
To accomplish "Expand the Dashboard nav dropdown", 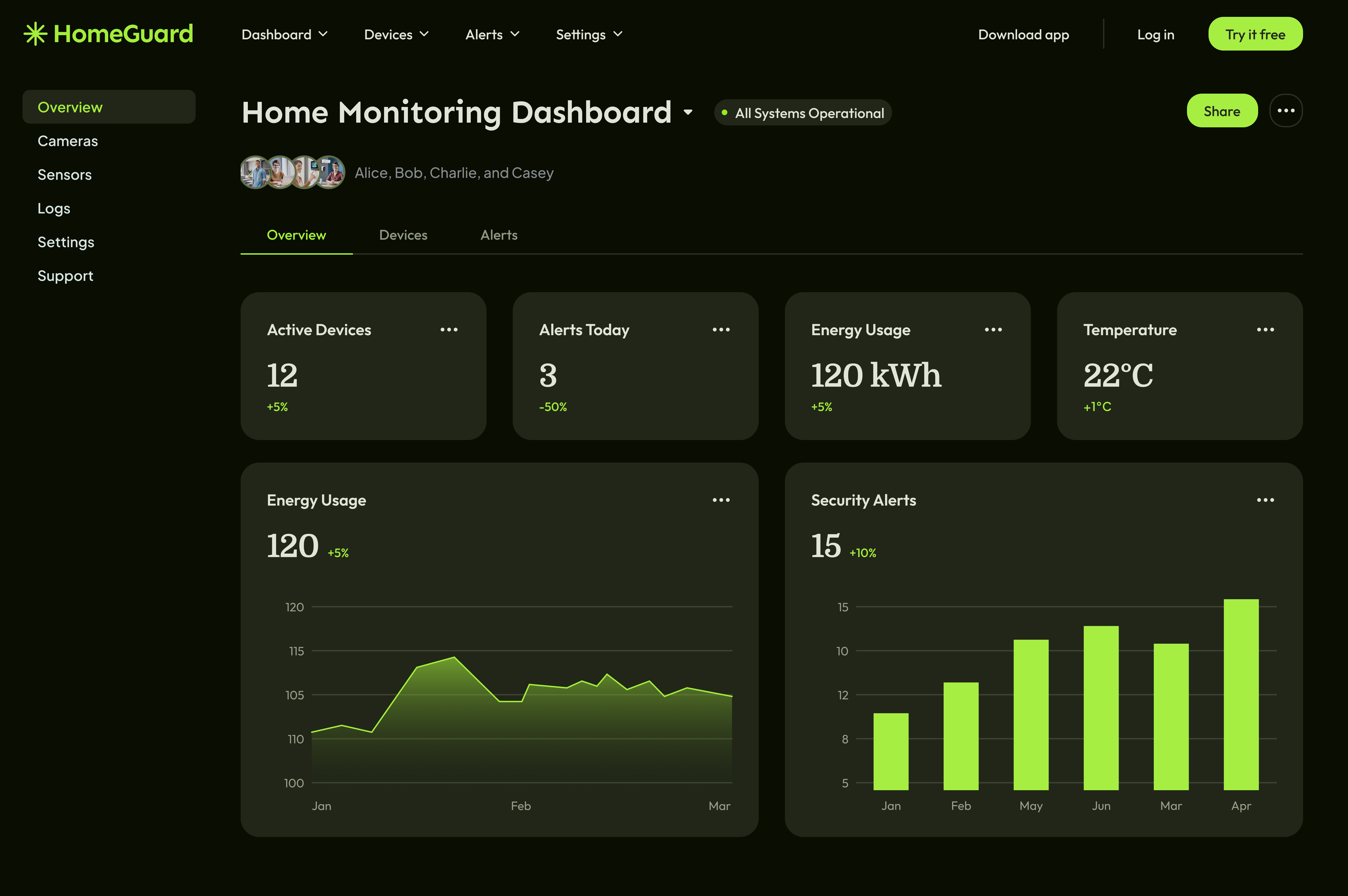I will [x=284, y=34].
